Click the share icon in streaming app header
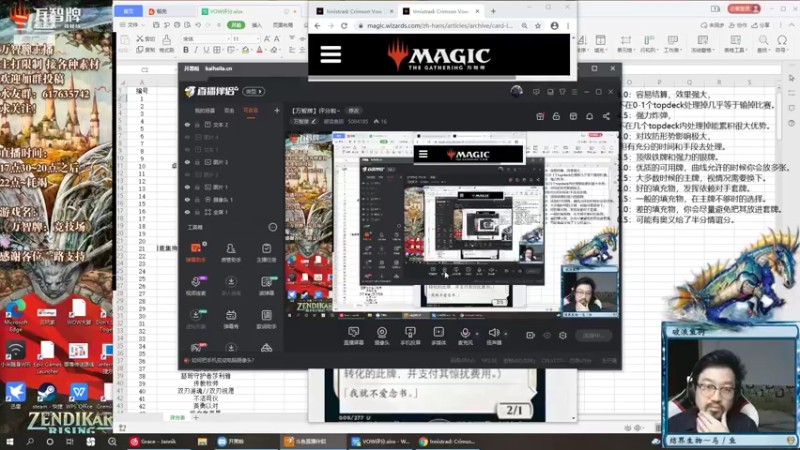800x450 pixels. [x=606, y=116]
